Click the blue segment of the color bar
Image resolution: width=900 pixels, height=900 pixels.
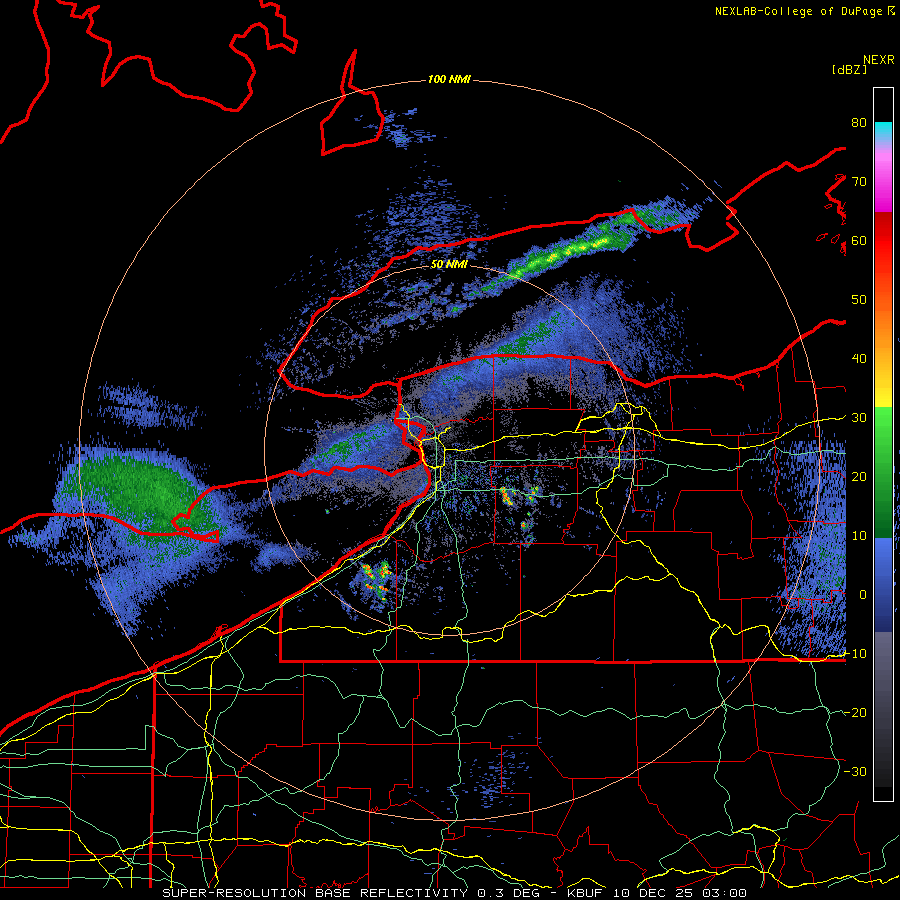coord(883,585)
